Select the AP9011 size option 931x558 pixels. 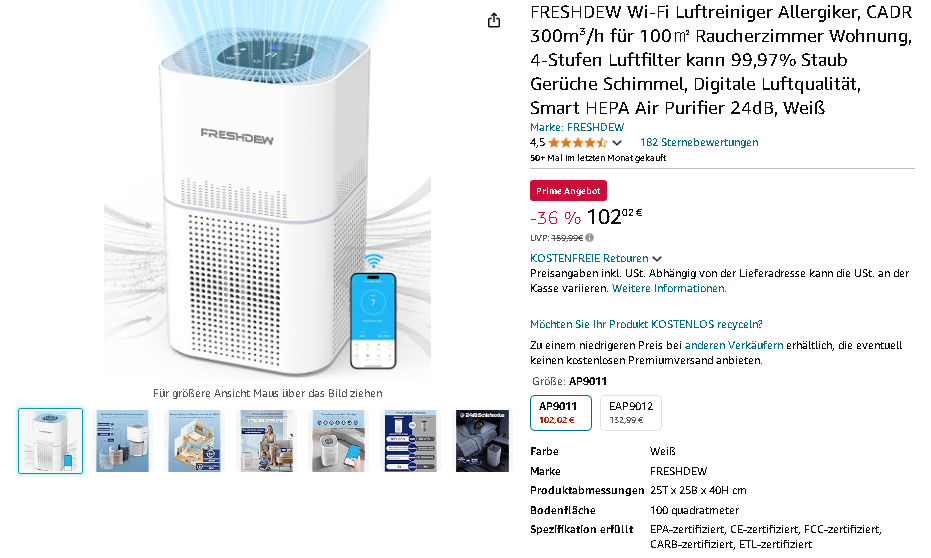(x=560, y=413)
